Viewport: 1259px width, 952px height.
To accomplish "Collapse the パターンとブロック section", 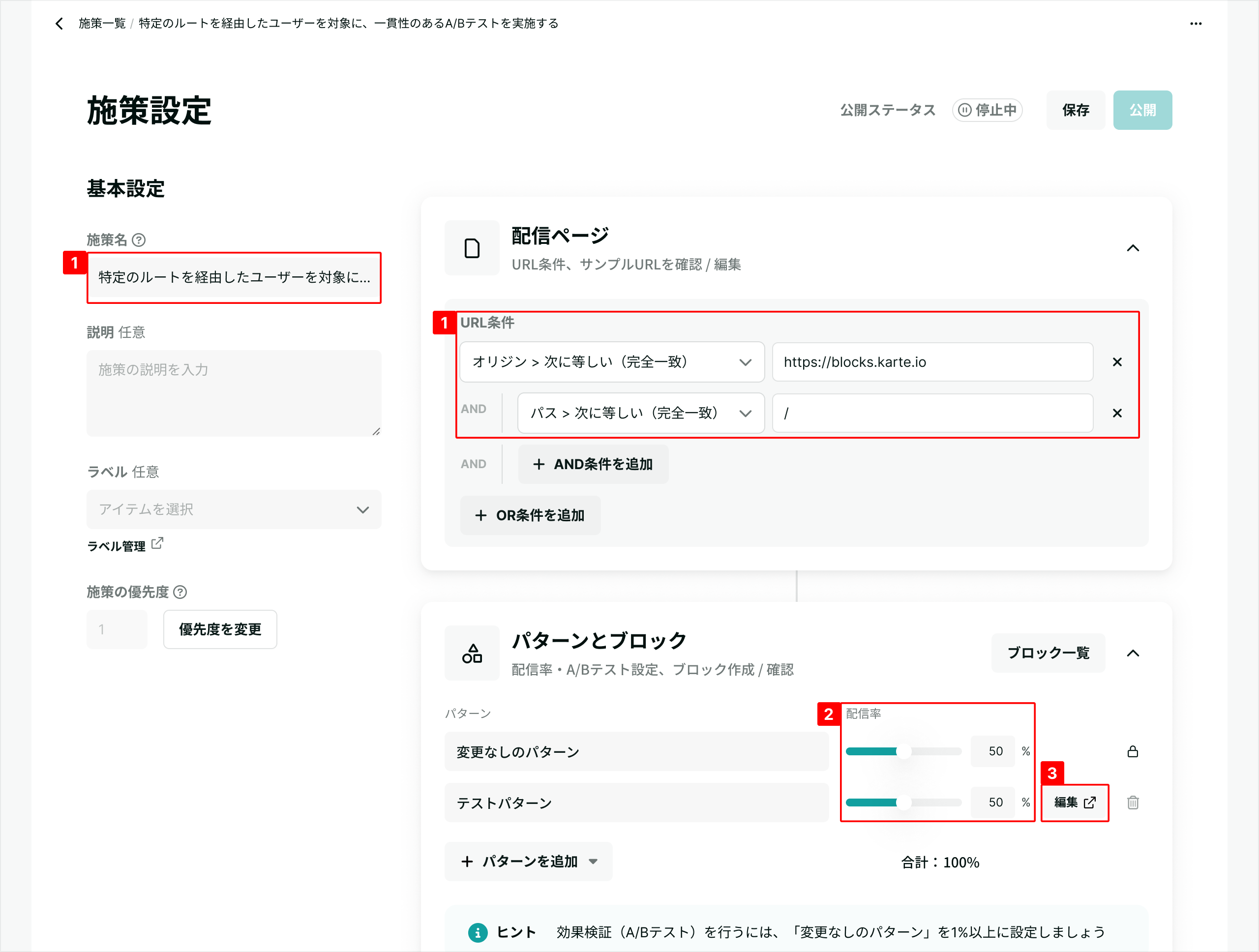I will (1133, 653).
